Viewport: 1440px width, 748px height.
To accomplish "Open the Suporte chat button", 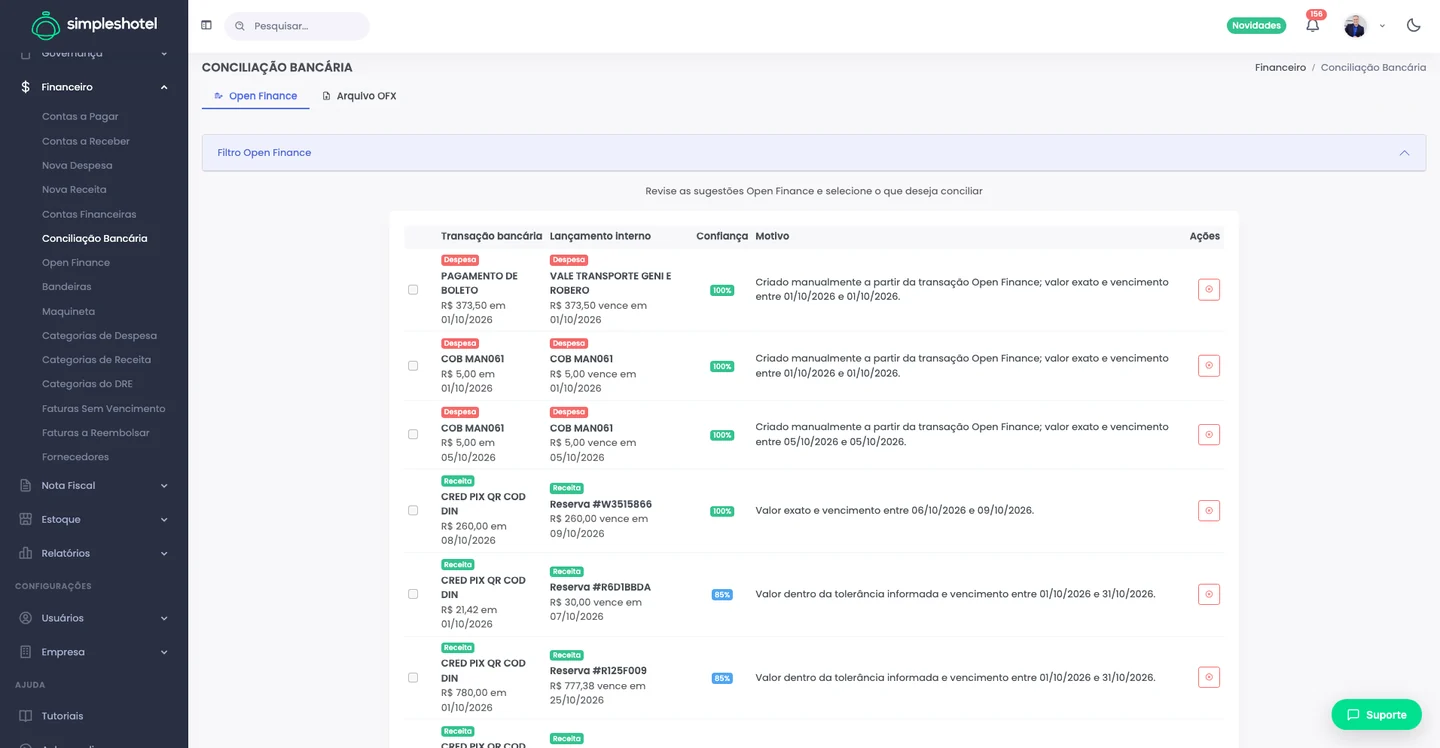I will tap(1376, 714).
